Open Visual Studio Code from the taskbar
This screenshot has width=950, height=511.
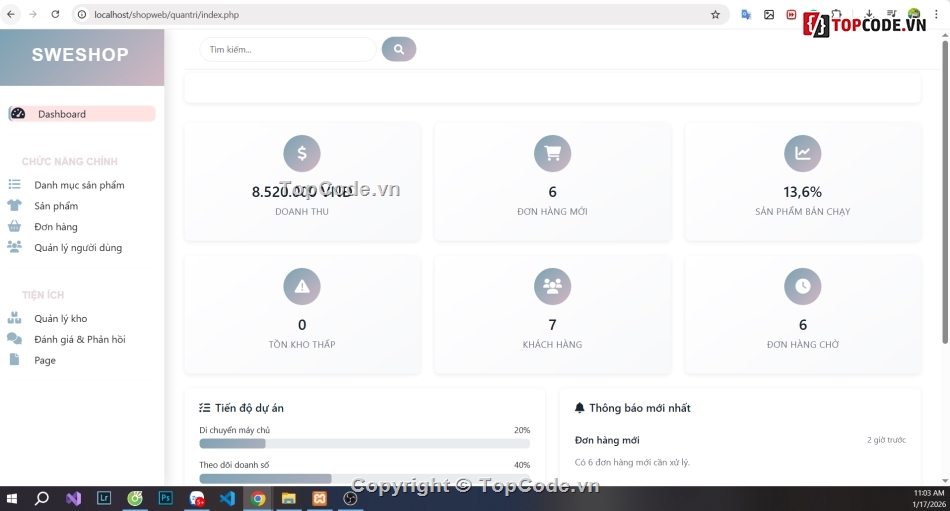click(227, 498)
